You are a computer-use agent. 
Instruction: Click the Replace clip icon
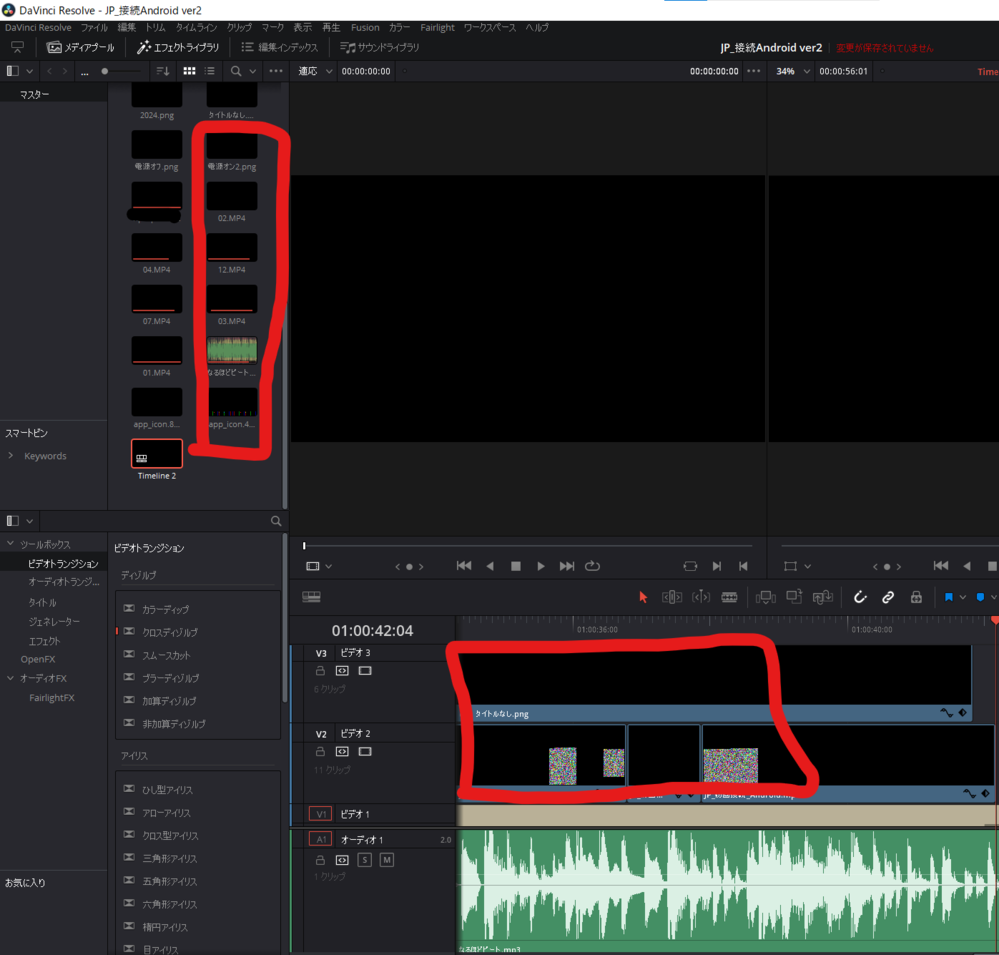coord(823,597)
